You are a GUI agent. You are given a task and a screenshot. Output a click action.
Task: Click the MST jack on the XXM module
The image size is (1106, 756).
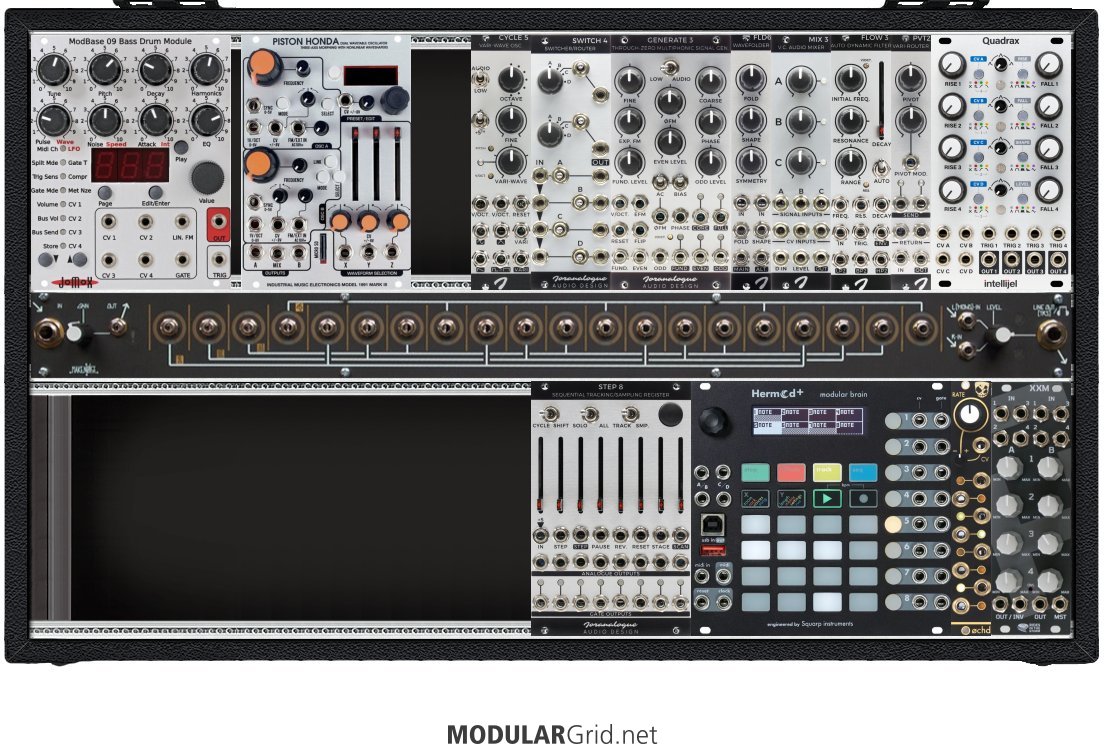point(1060,604)
